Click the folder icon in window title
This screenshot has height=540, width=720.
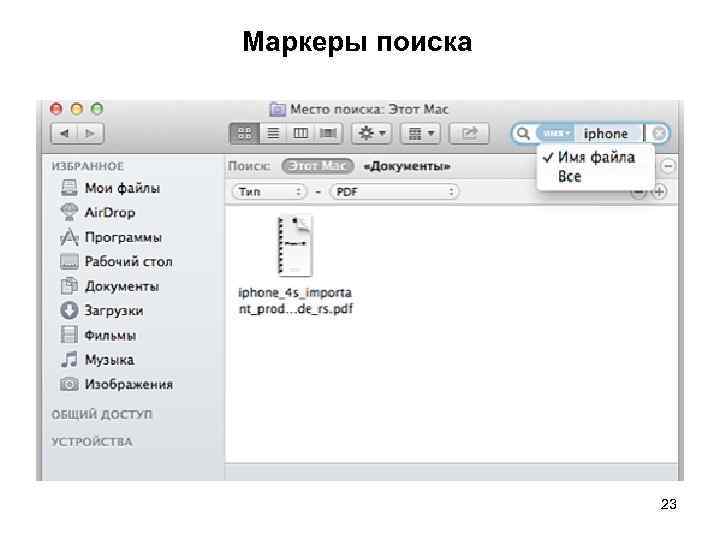[x=277, y=109]
